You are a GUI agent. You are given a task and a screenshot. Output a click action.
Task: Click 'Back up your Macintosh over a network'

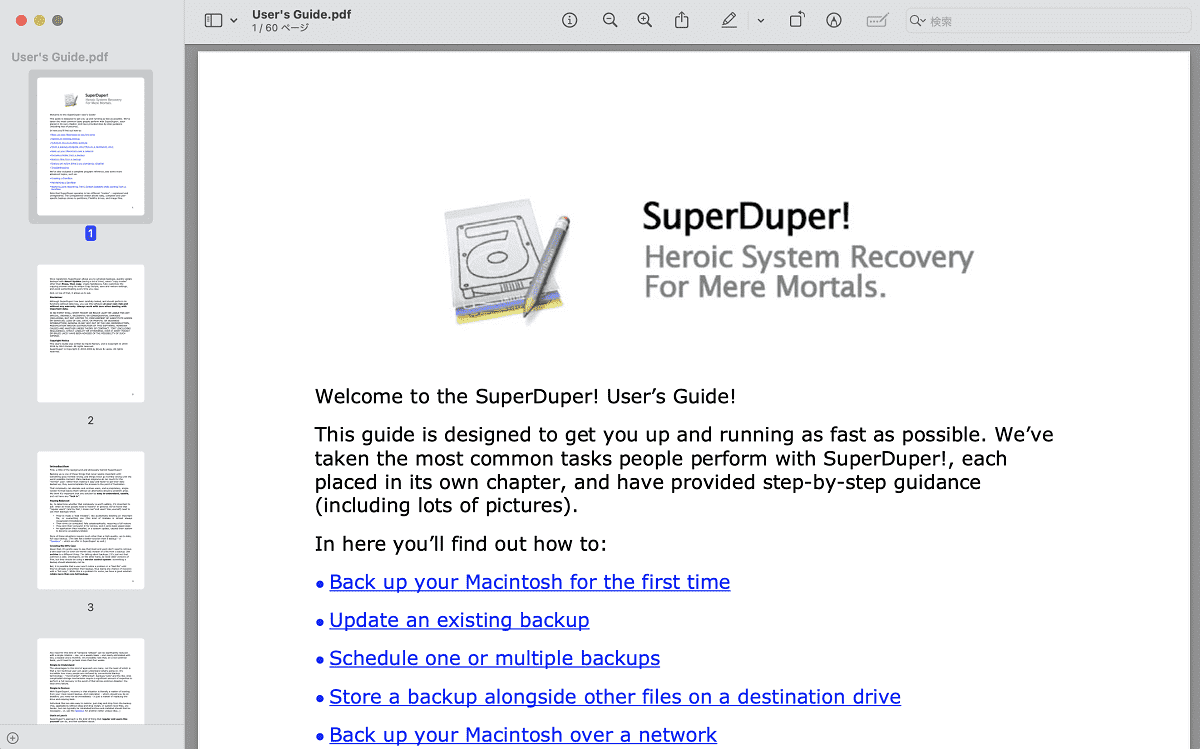pos(523,734)
